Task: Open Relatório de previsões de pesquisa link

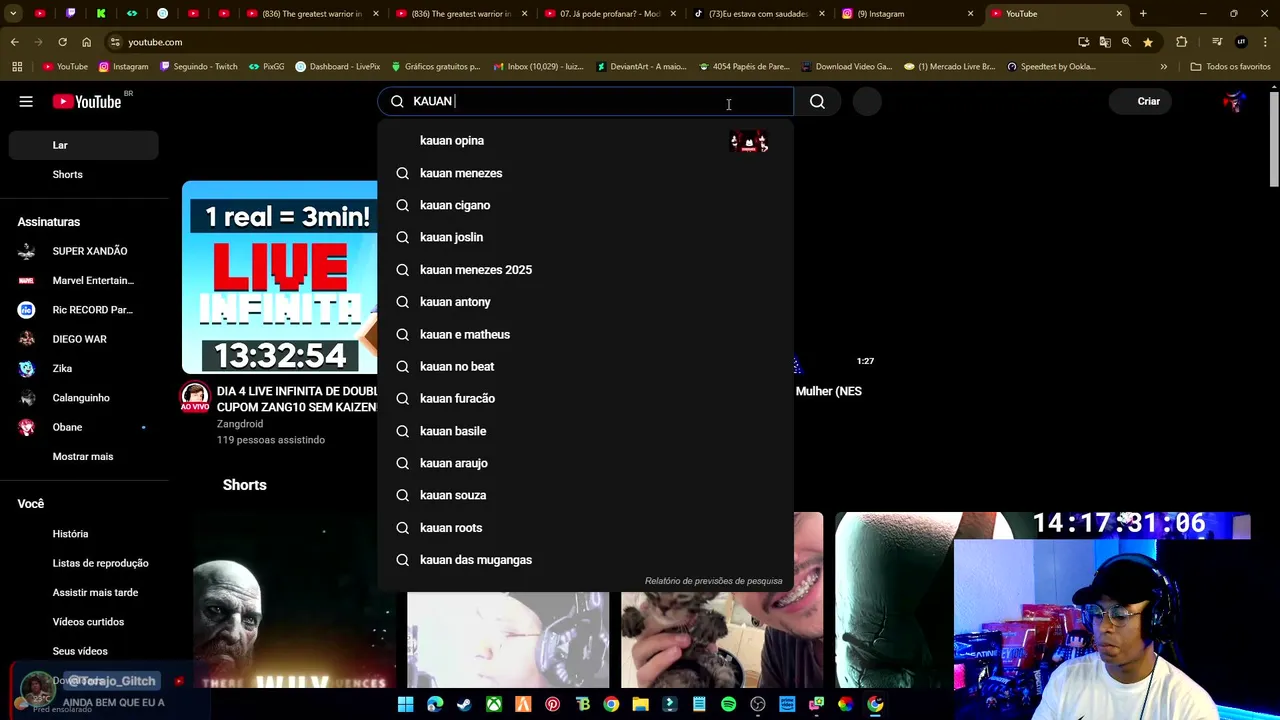Action: point(713,581)
